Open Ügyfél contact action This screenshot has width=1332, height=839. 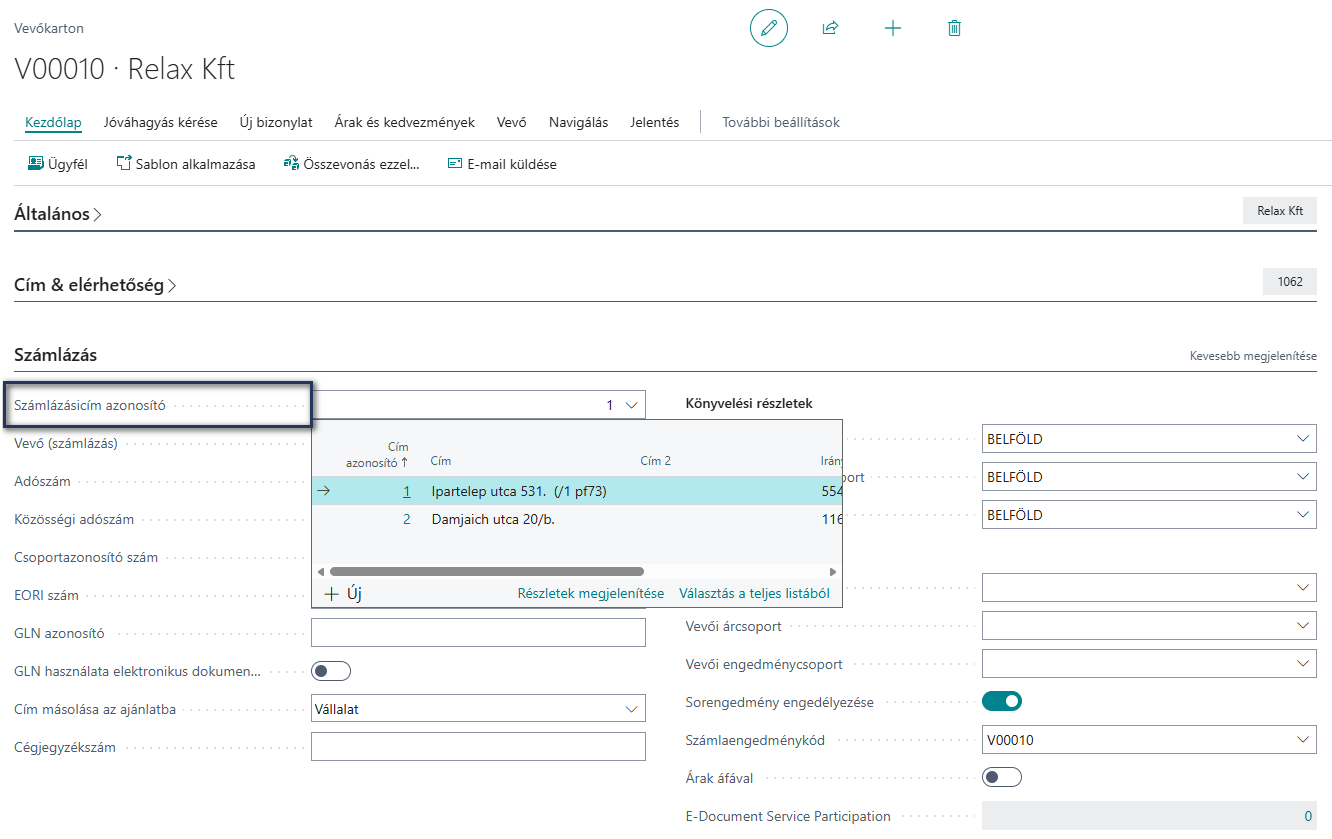[x=58, y=164]
